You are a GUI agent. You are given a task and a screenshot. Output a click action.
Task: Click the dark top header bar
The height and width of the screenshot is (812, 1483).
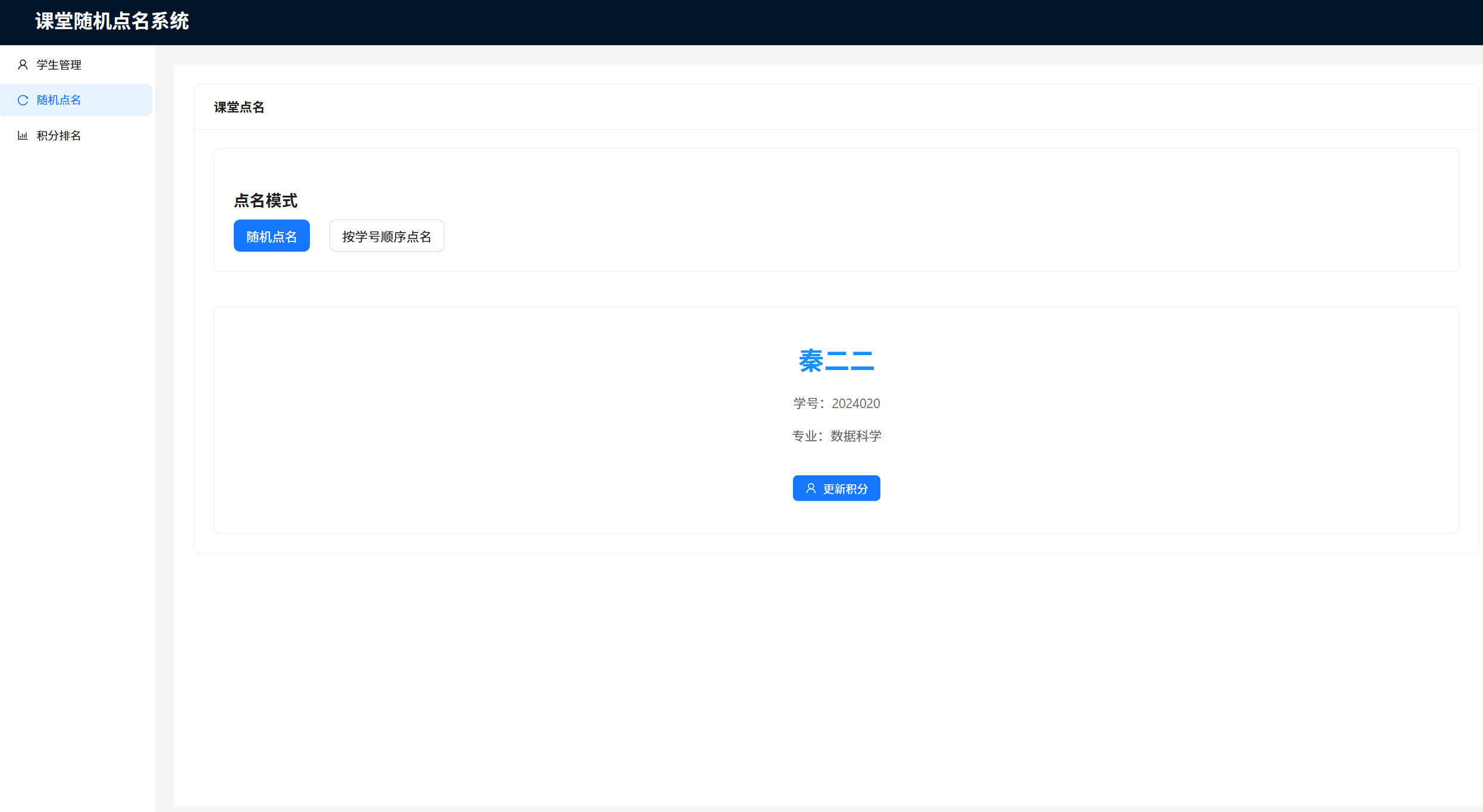click(833, 22)
